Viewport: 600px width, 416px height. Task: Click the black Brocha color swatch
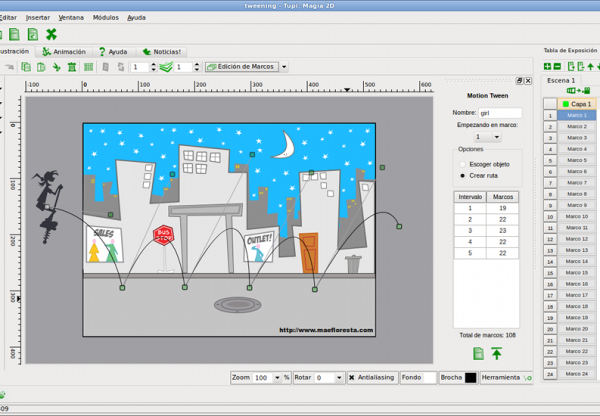[471, 378]
